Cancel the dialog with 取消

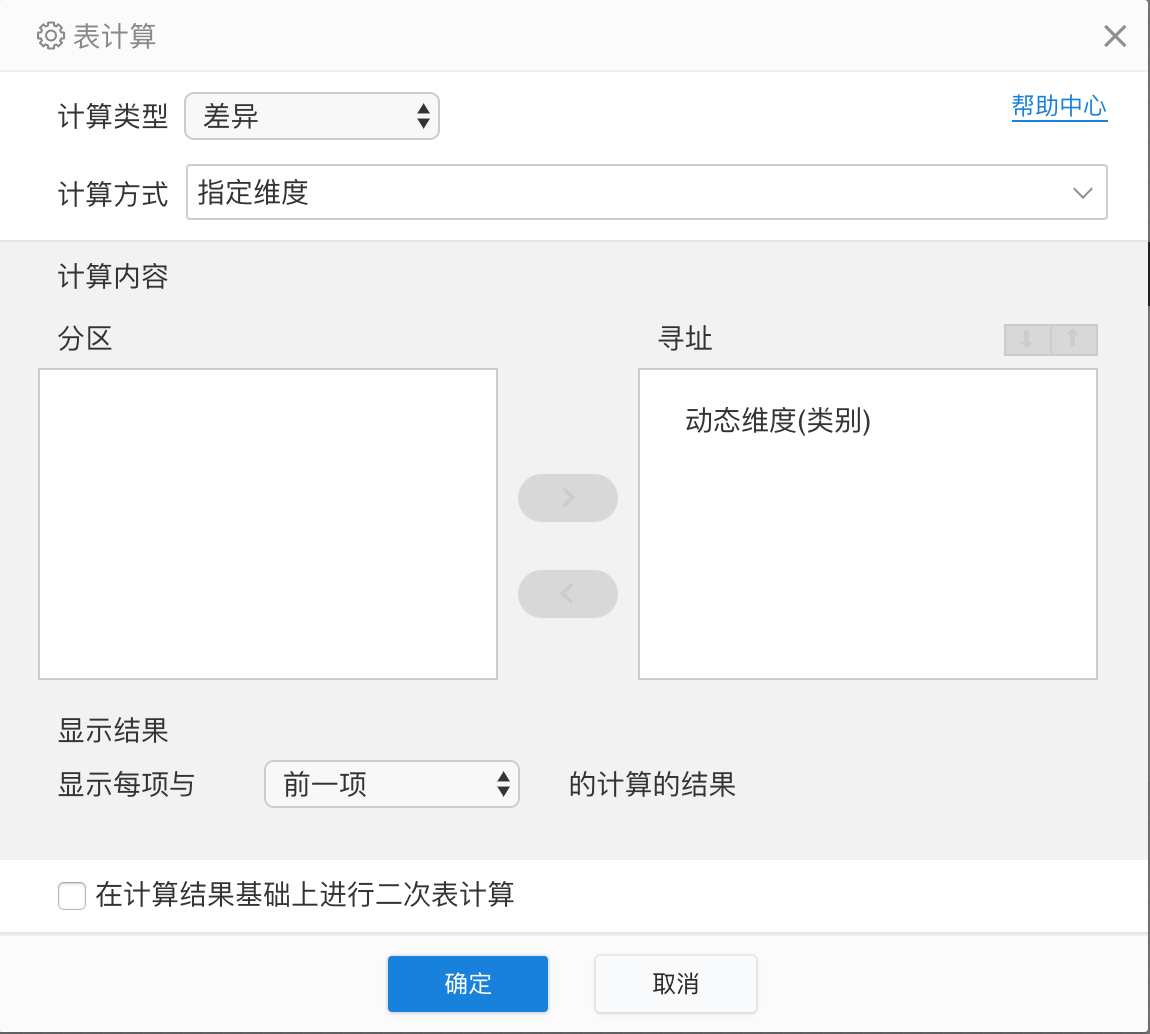(x=675, y=984)
